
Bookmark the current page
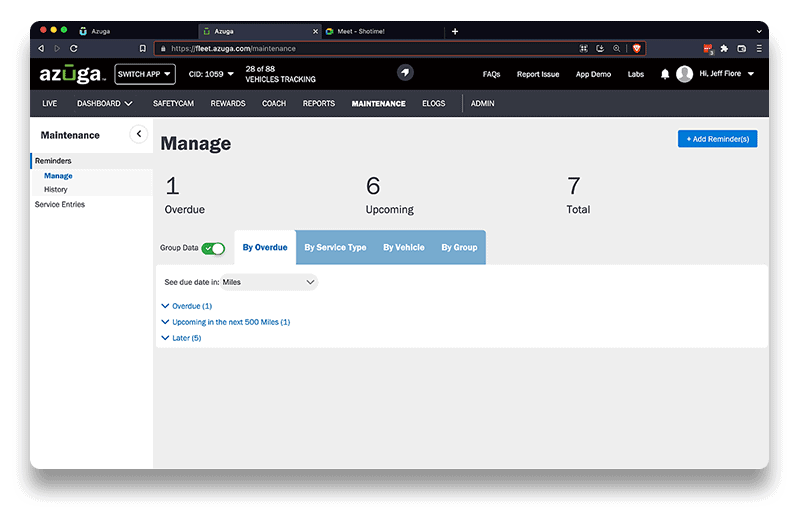(x=142, y=48)
